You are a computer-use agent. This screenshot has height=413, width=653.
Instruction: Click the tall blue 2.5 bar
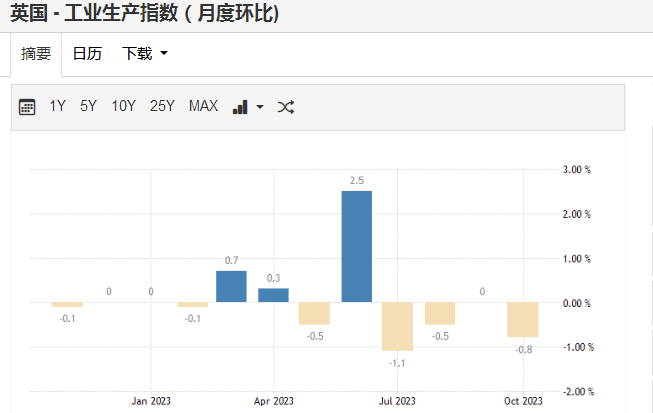(x=356, y=247)
